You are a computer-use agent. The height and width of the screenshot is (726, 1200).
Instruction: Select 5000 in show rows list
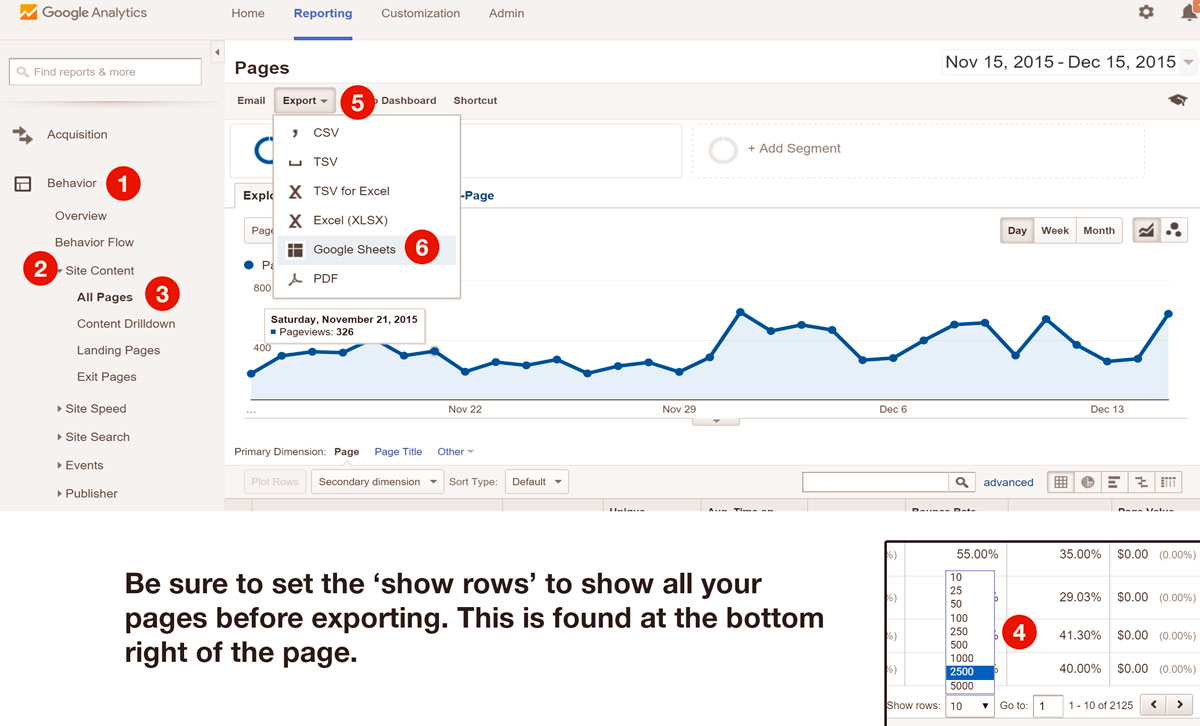pyautogui.click(x=970, y=686)
